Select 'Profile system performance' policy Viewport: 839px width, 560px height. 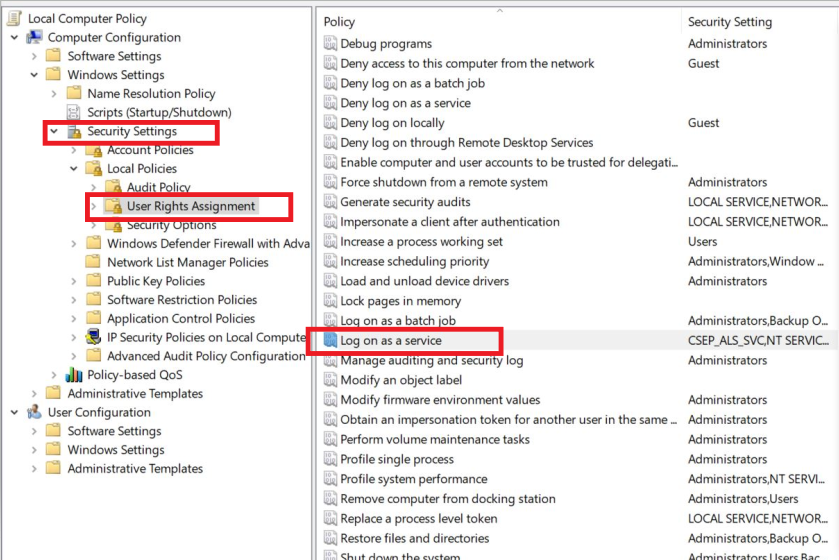414,479
